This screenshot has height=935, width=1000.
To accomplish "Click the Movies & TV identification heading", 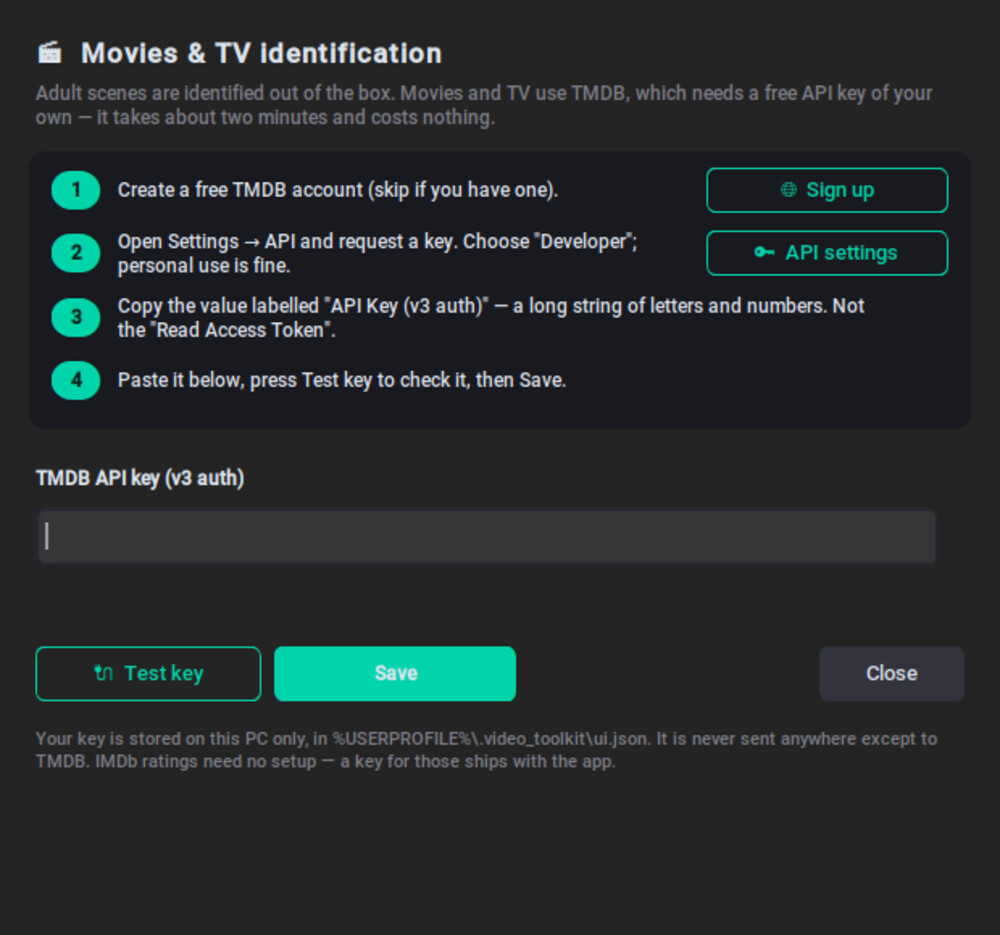I will (261, 53).
